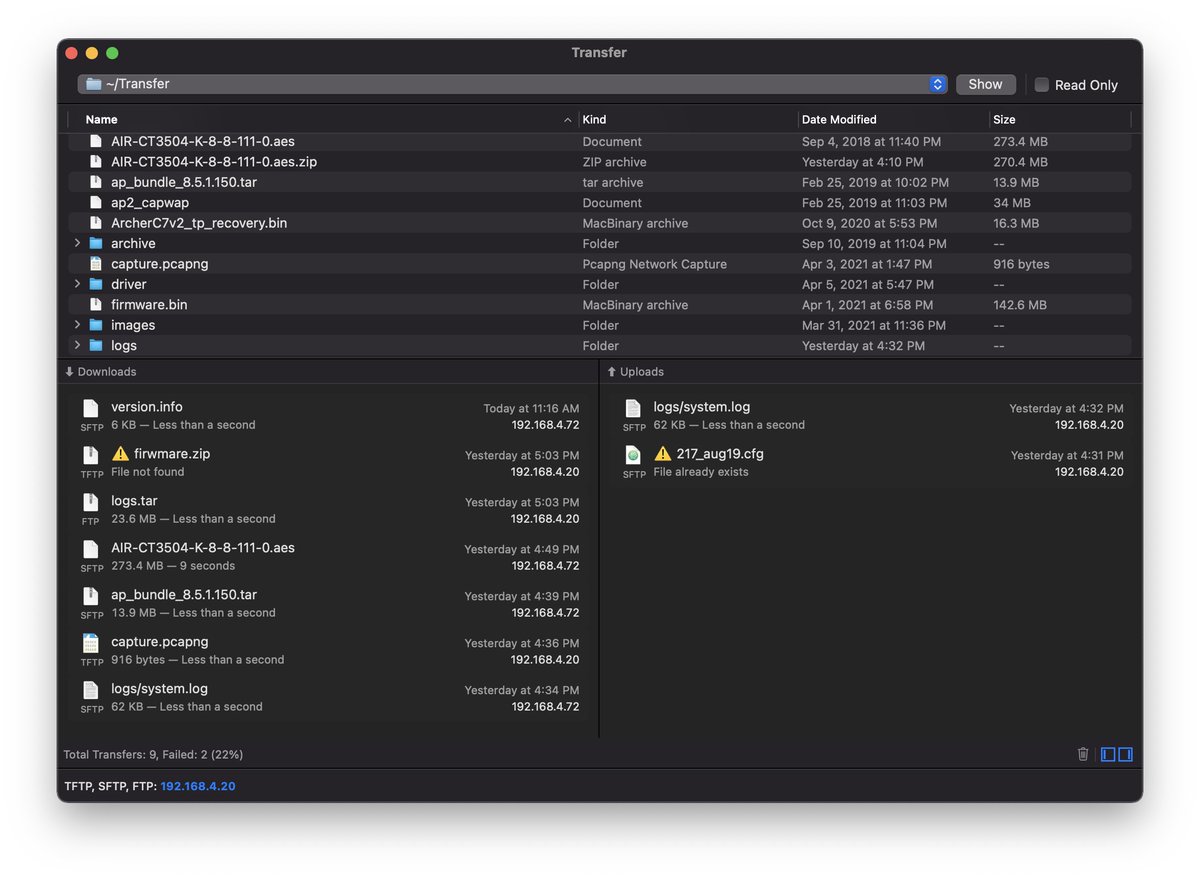Click logs/system.log upload file icon
This screenshot has height=878, width=1200.
(x=633, y=408)
